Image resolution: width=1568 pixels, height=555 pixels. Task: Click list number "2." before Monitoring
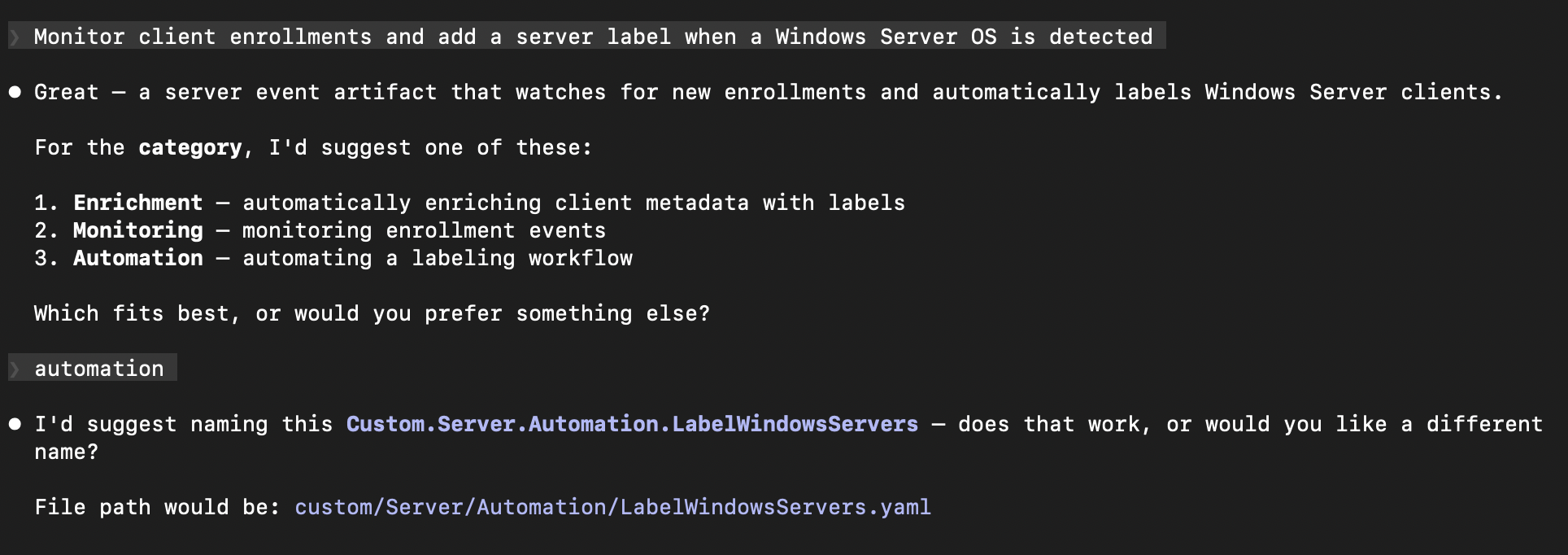pyautogui.click(x=46, y=230)
